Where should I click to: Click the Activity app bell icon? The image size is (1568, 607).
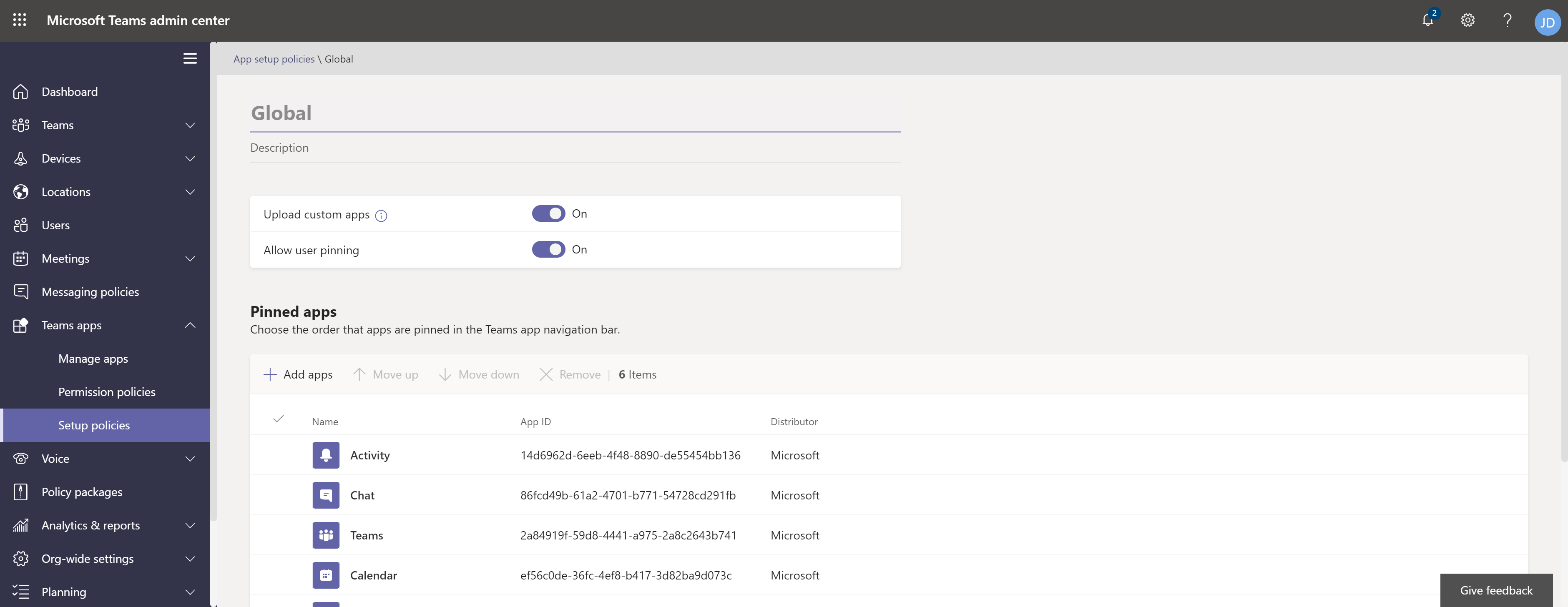[x=326, y=455]
